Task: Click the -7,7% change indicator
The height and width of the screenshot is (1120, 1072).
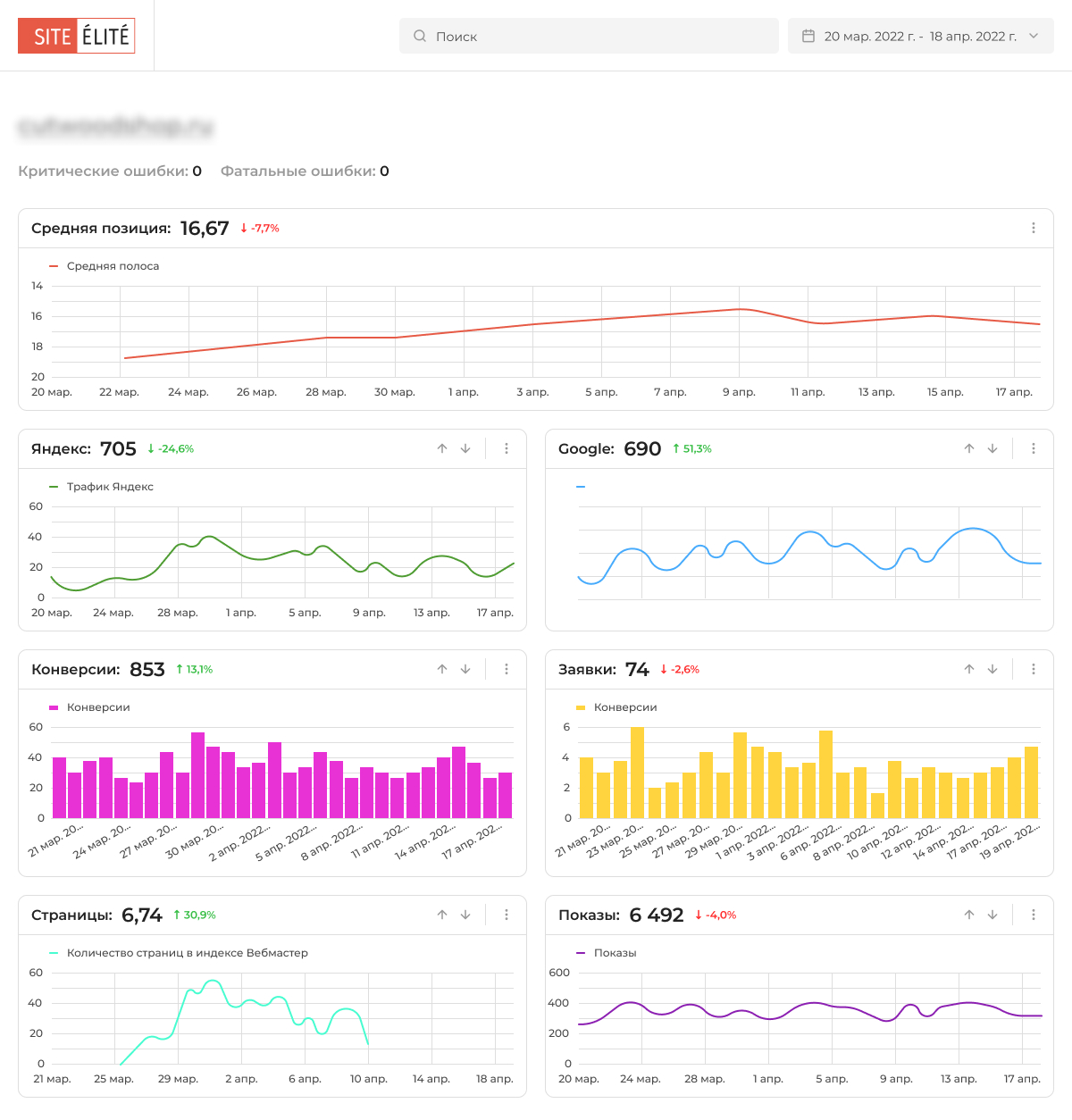Action: pos(260,229)
